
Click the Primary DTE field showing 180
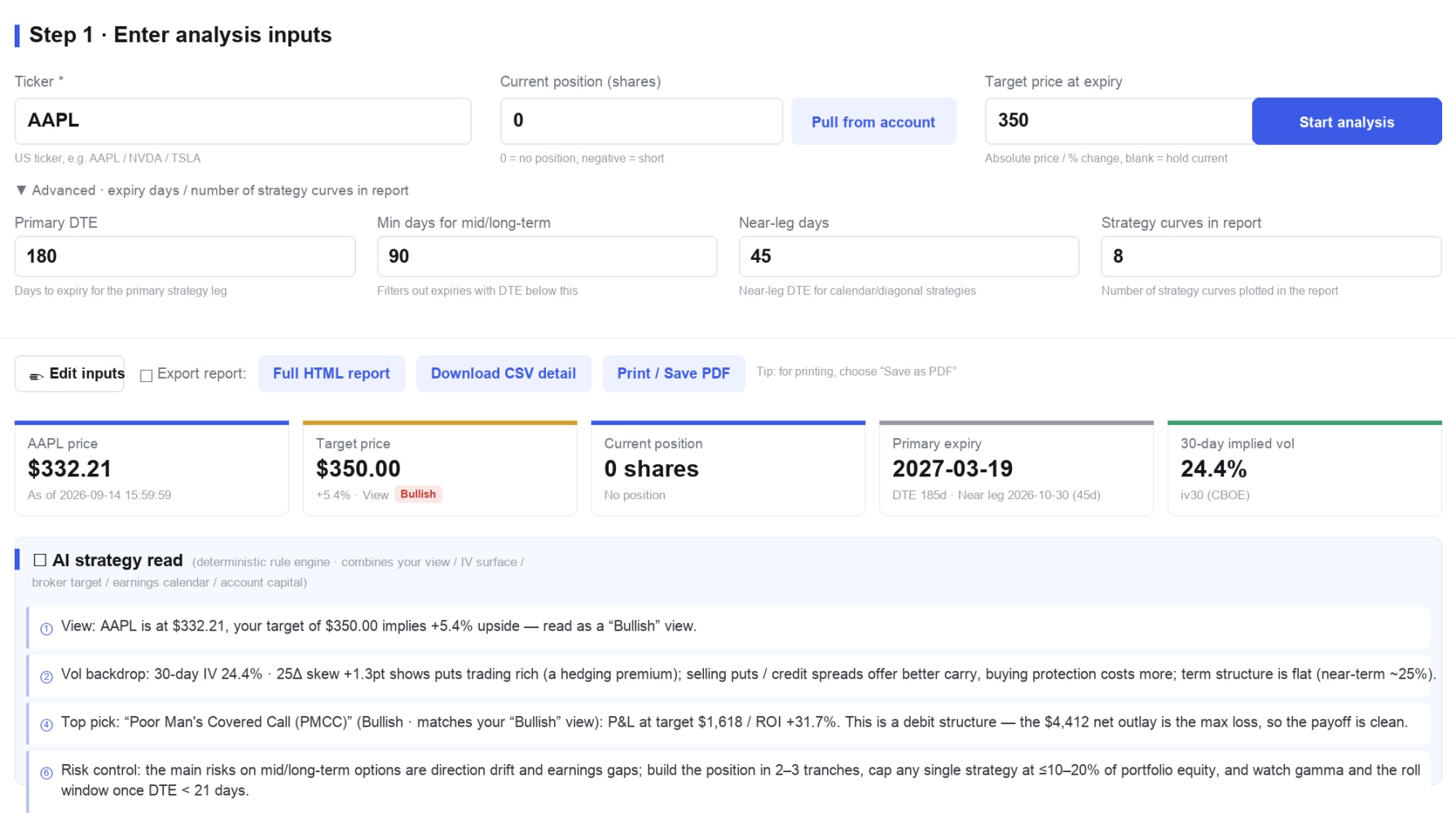coord(185,257)
